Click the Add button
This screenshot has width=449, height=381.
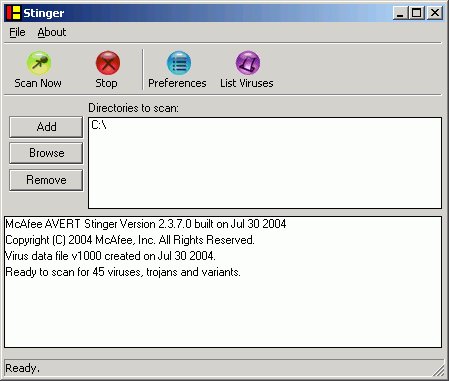pos(46,127)
